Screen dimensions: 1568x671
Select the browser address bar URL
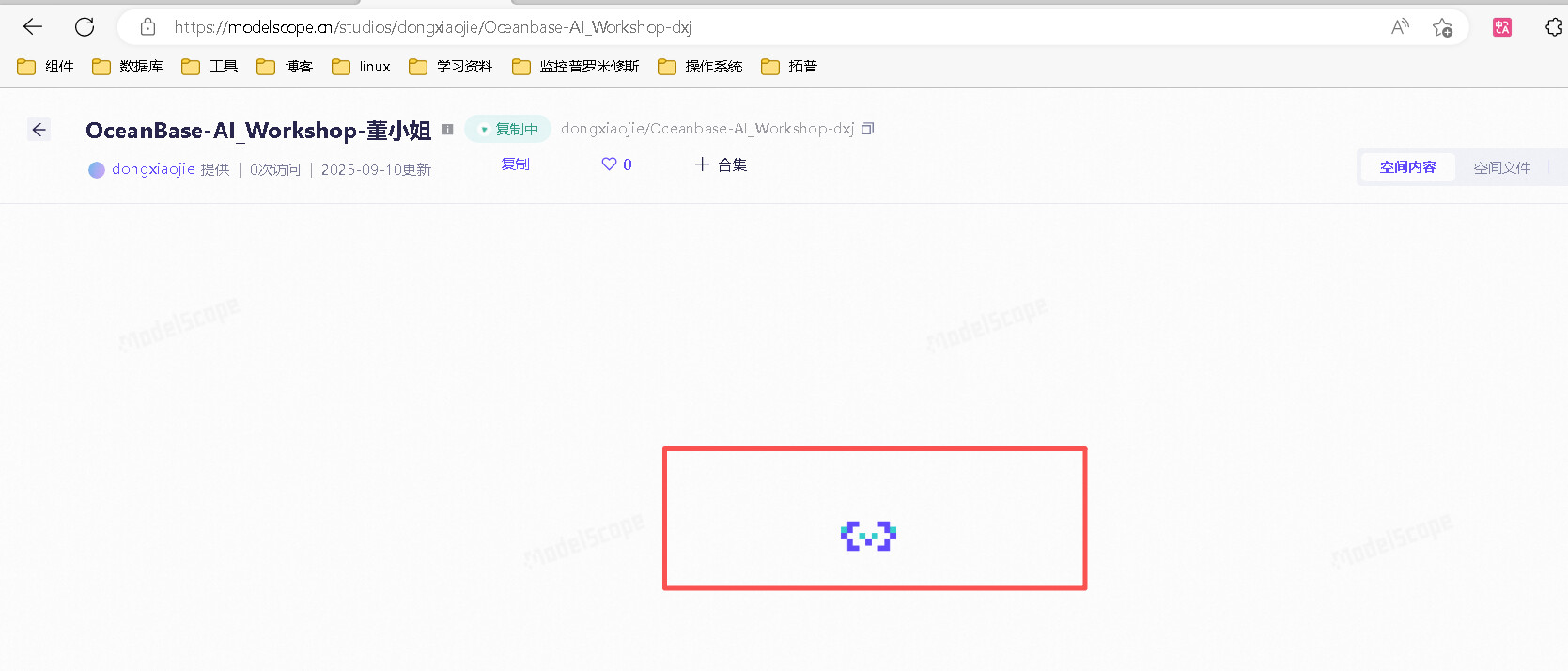pyautogui.click(x=432, y=27)
